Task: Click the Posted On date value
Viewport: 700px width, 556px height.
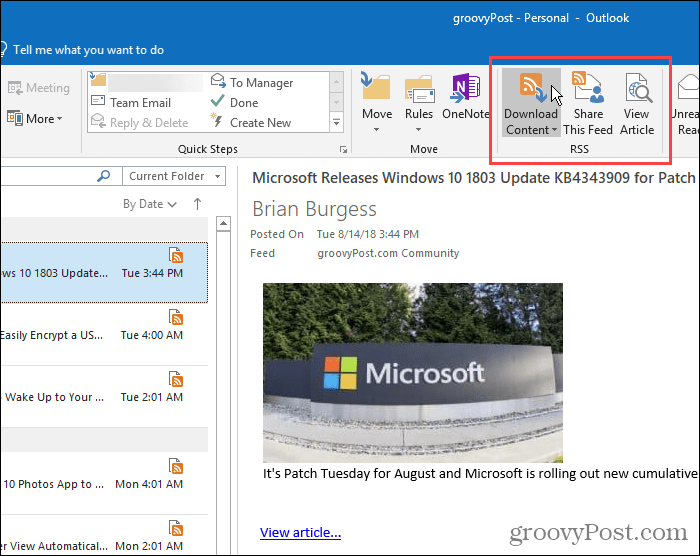Action: click(x=368, y=234)
